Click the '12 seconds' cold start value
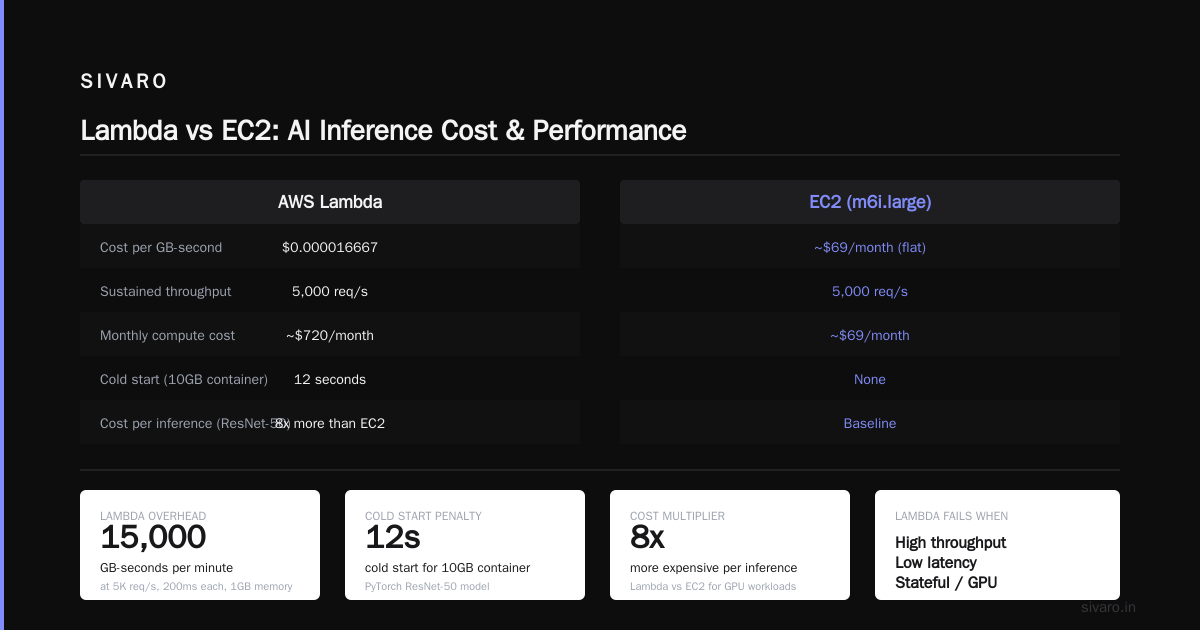Screen dimensions: 1200x630 [330, 379]
